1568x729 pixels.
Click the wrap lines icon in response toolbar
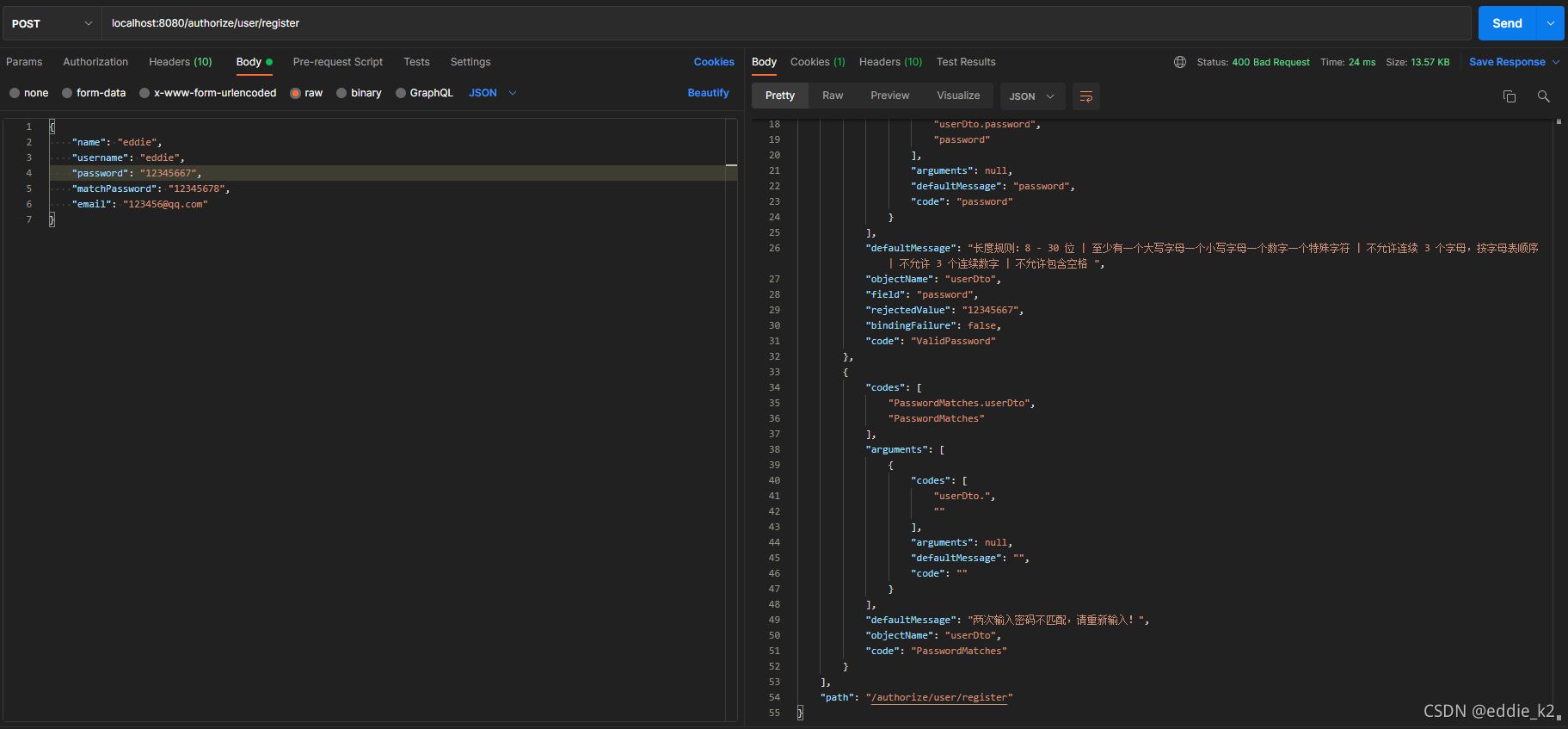[x=1085, y=96]
